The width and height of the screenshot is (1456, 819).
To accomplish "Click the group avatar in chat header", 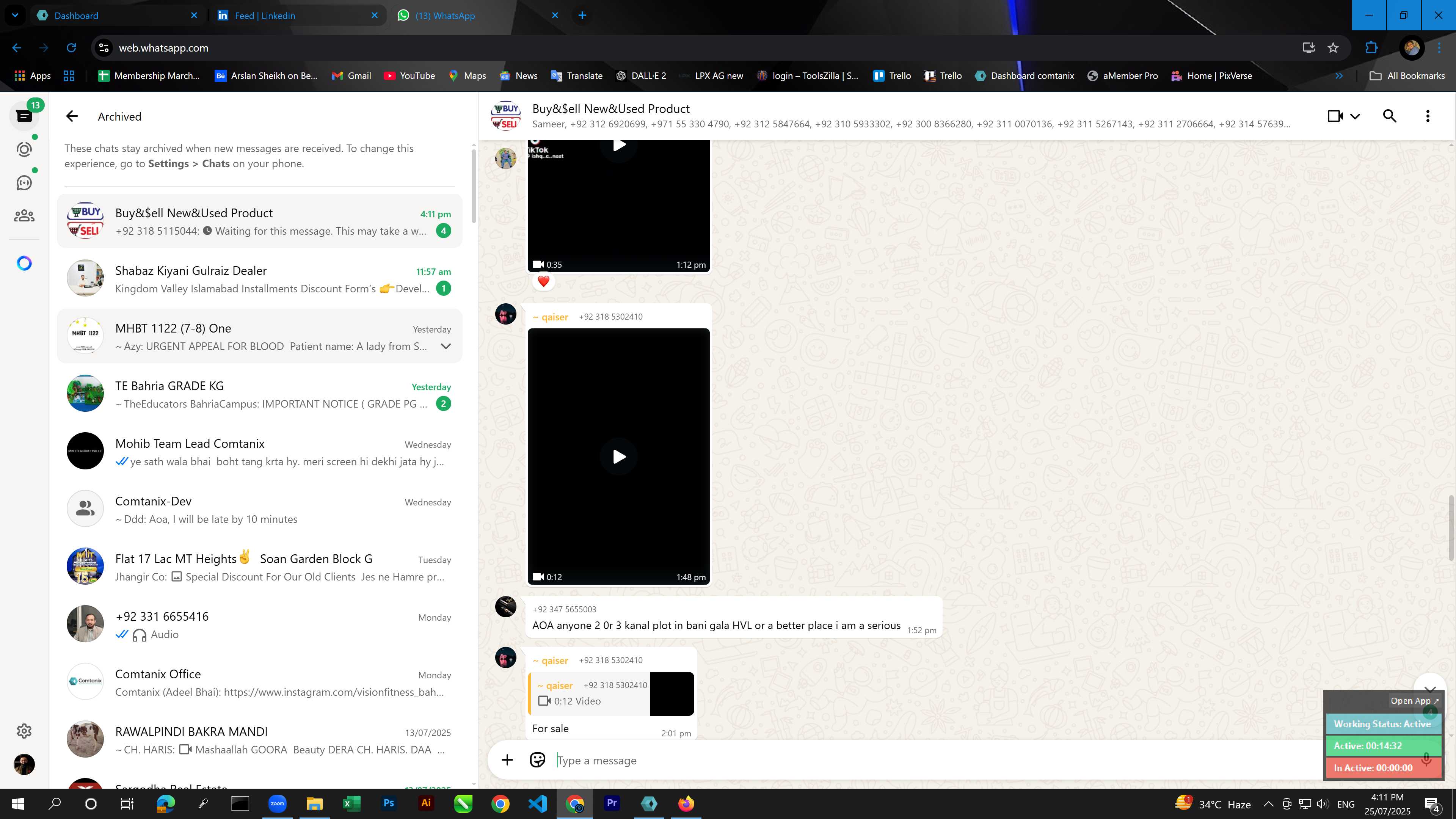I will click(505, 116).
